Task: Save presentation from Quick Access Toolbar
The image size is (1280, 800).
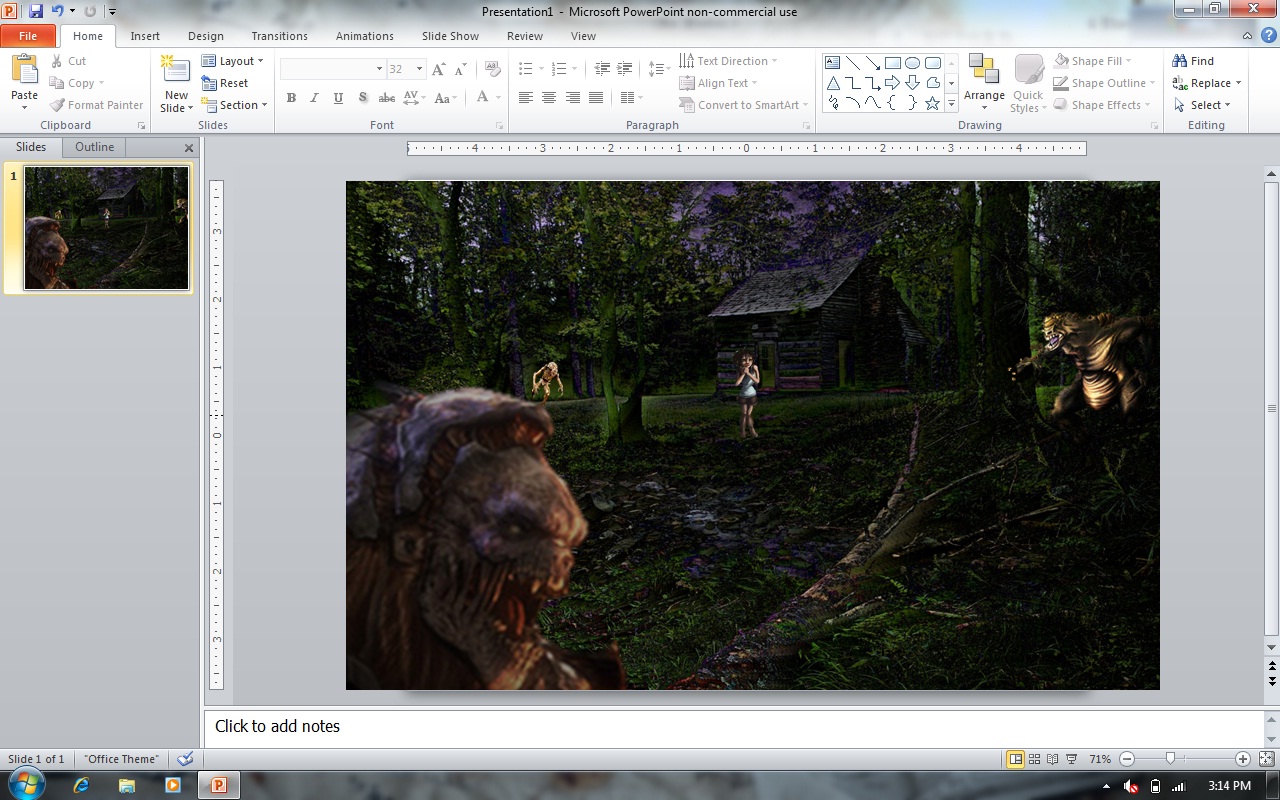Action: point(36,11)
